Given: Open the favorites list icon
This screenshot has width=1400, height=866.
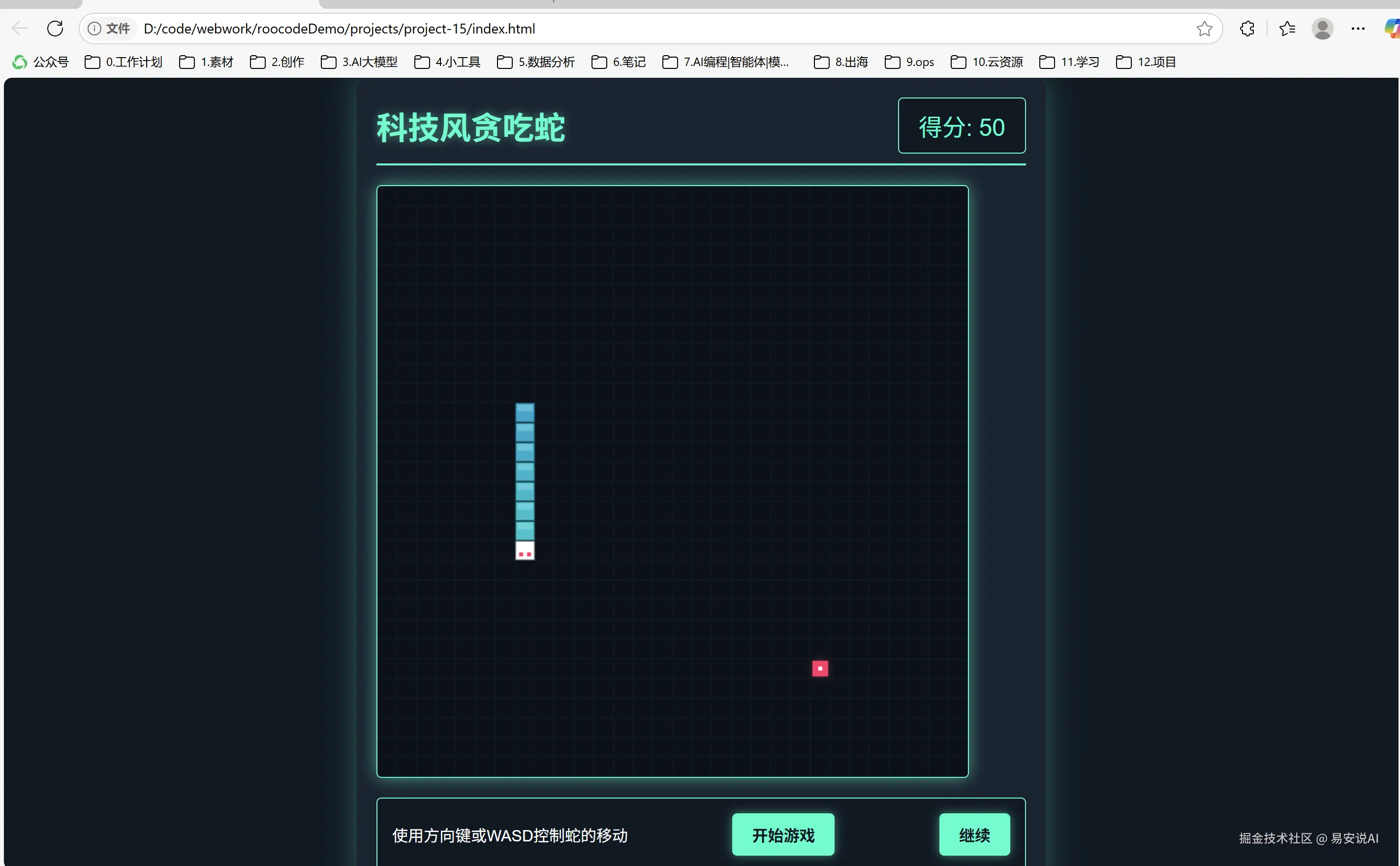Looking at the screenshot, I should coord(1287,29).
